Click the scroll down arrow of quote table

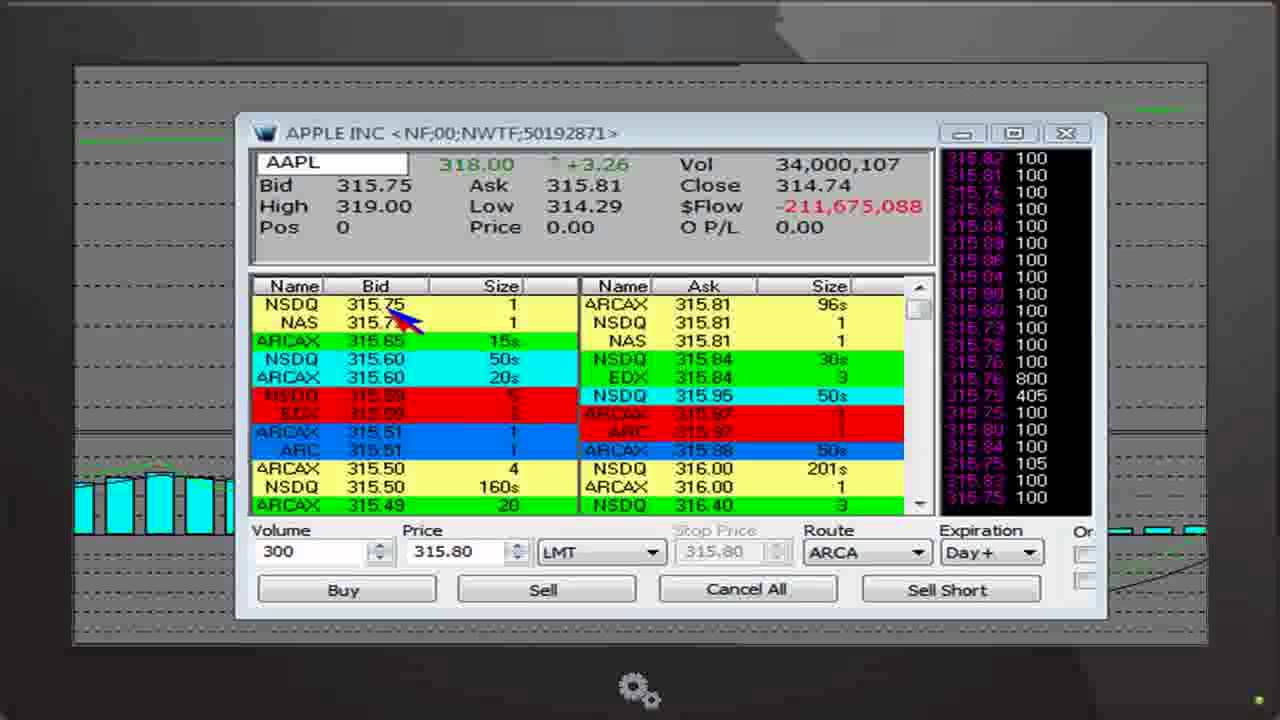(x=919, y=505)
